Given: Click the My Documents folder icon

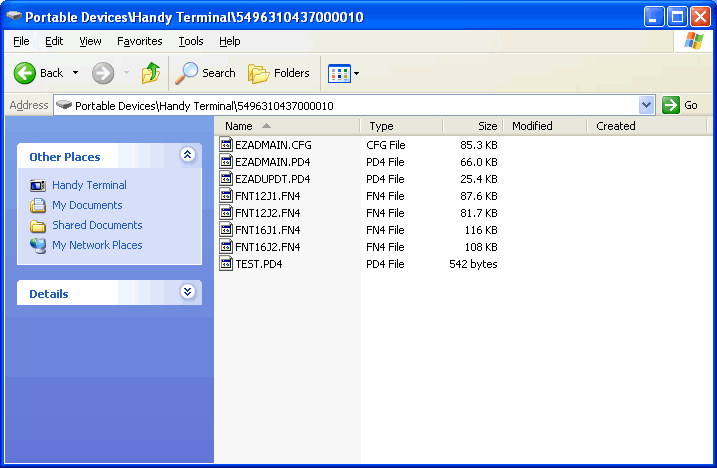Looking at the screenshot, I should [x=38, y=205].
